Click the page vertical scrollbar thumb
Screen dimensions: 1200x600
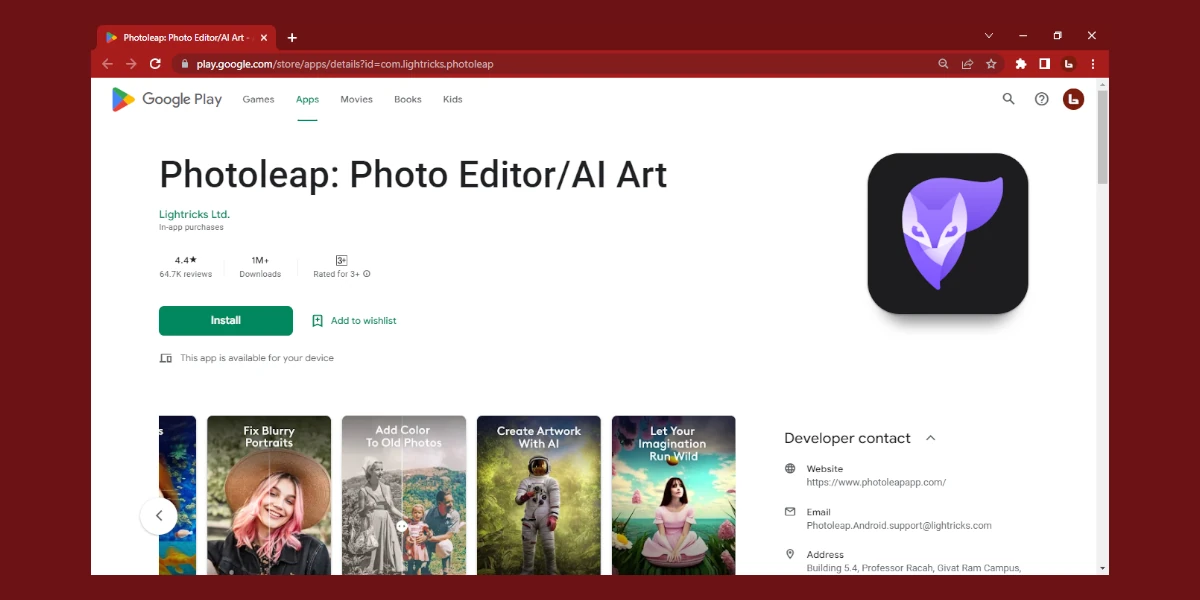tap(1103, 138)
